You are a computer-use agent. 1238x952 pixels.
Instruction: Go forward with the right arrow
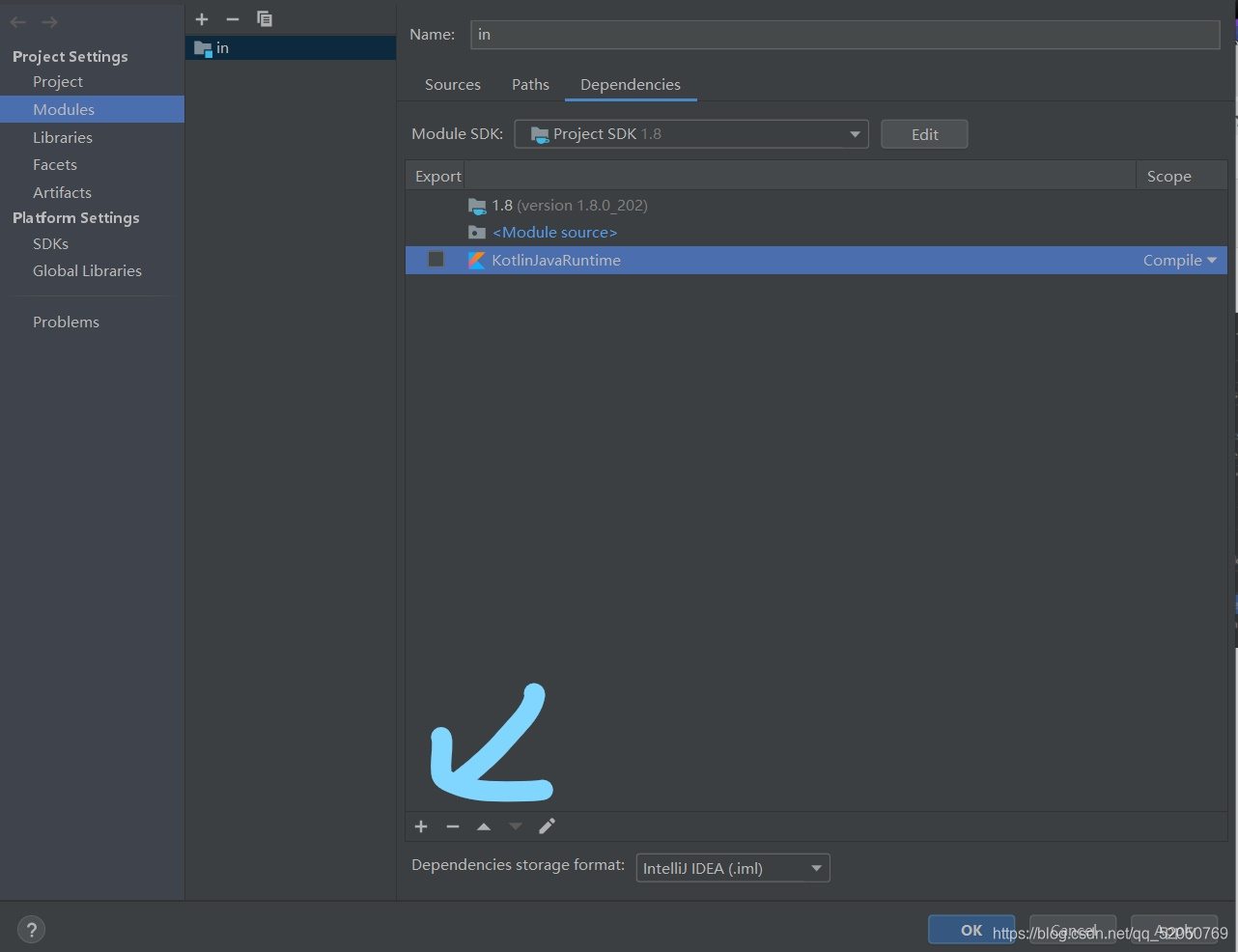tap(49, 21)
